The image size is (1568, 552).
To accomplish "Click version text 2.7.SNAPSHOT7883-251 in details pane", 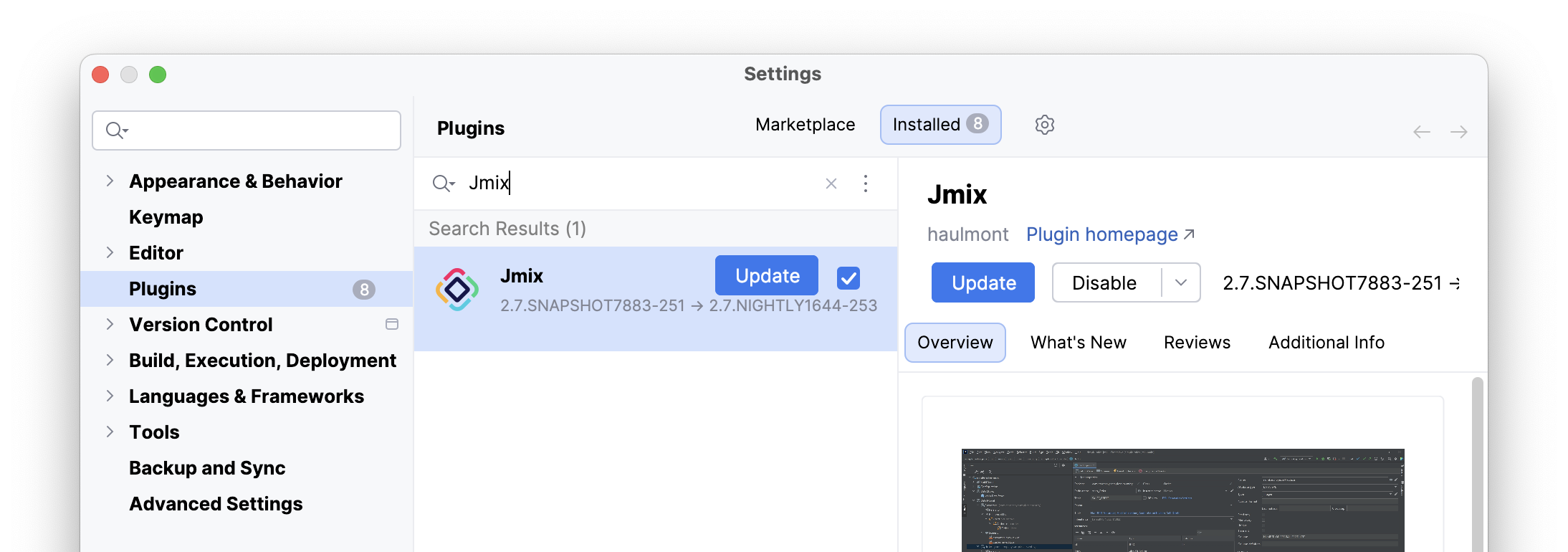I will click(x=1332, y=282).
